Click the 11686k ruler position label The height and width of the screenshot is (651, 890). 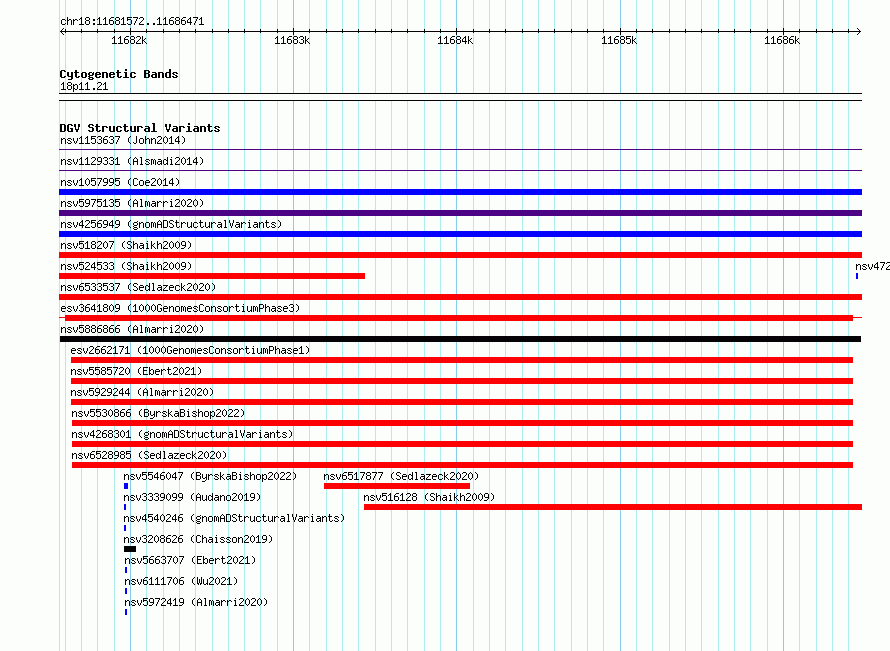pos(782,40)
